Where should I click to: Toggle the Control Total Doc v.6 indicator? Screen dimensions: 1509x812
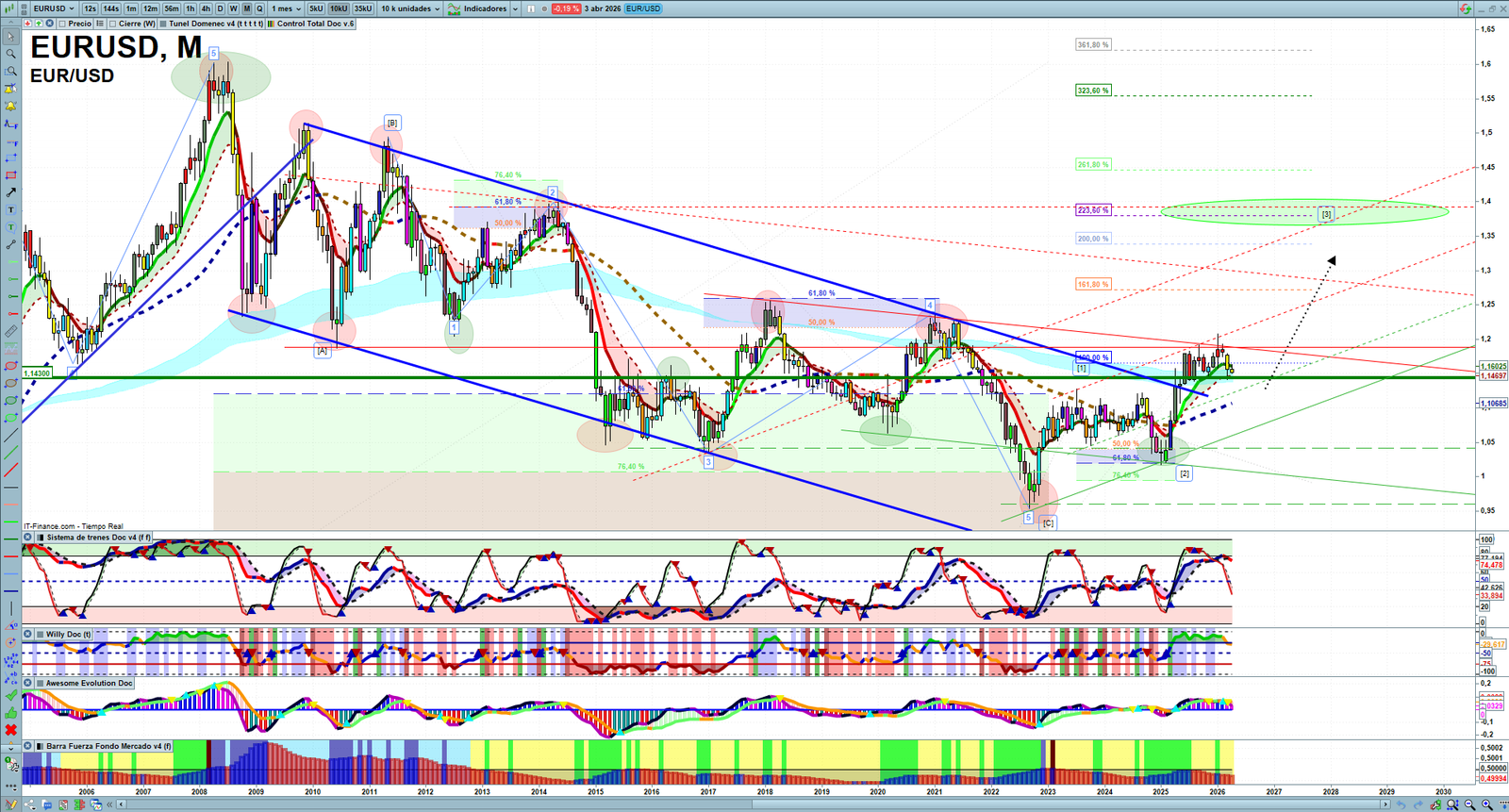tap(272, 24)
